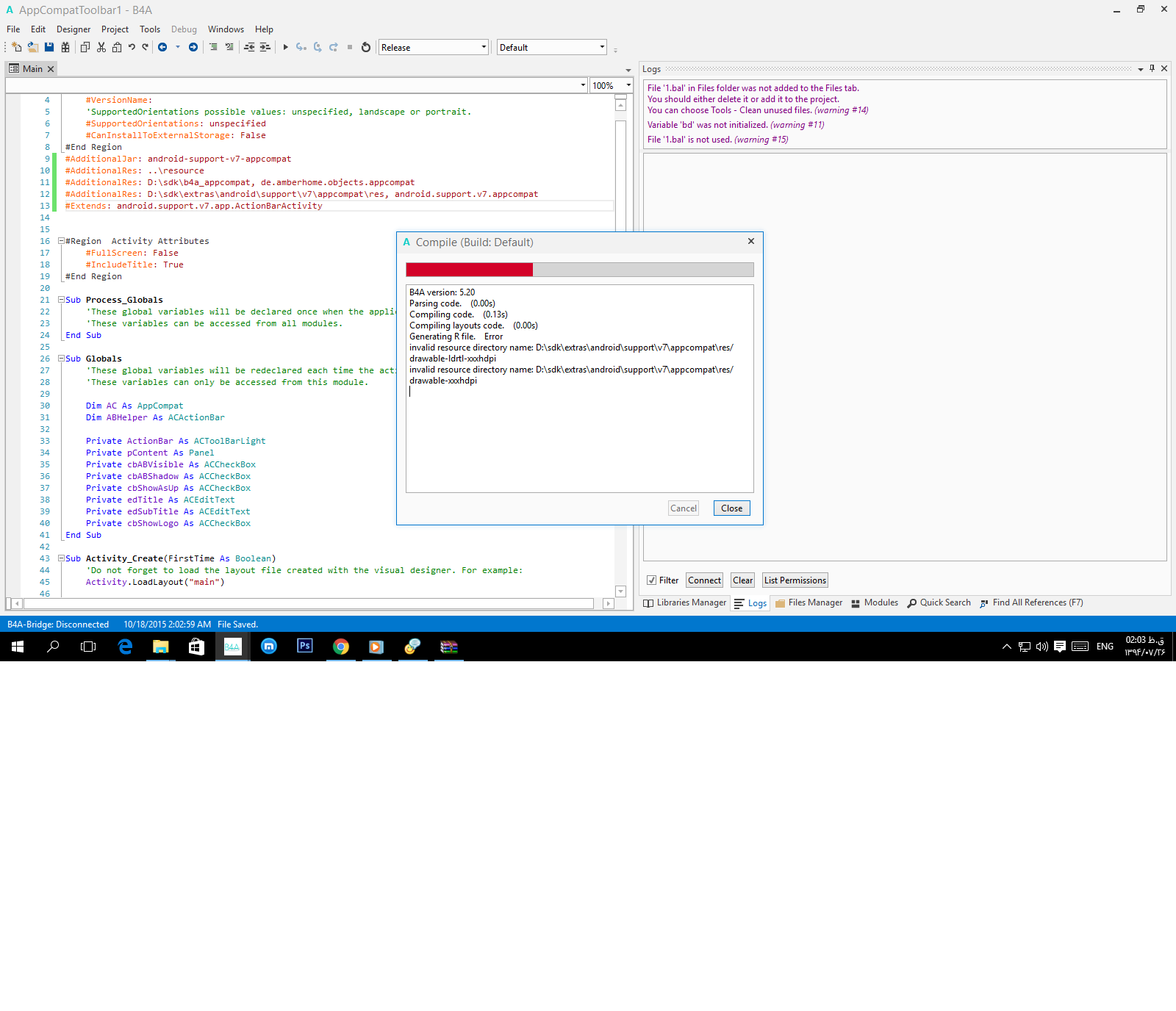Open the Project menu
This screenshot has height=1011, width=1176.
tap(115, 29)
